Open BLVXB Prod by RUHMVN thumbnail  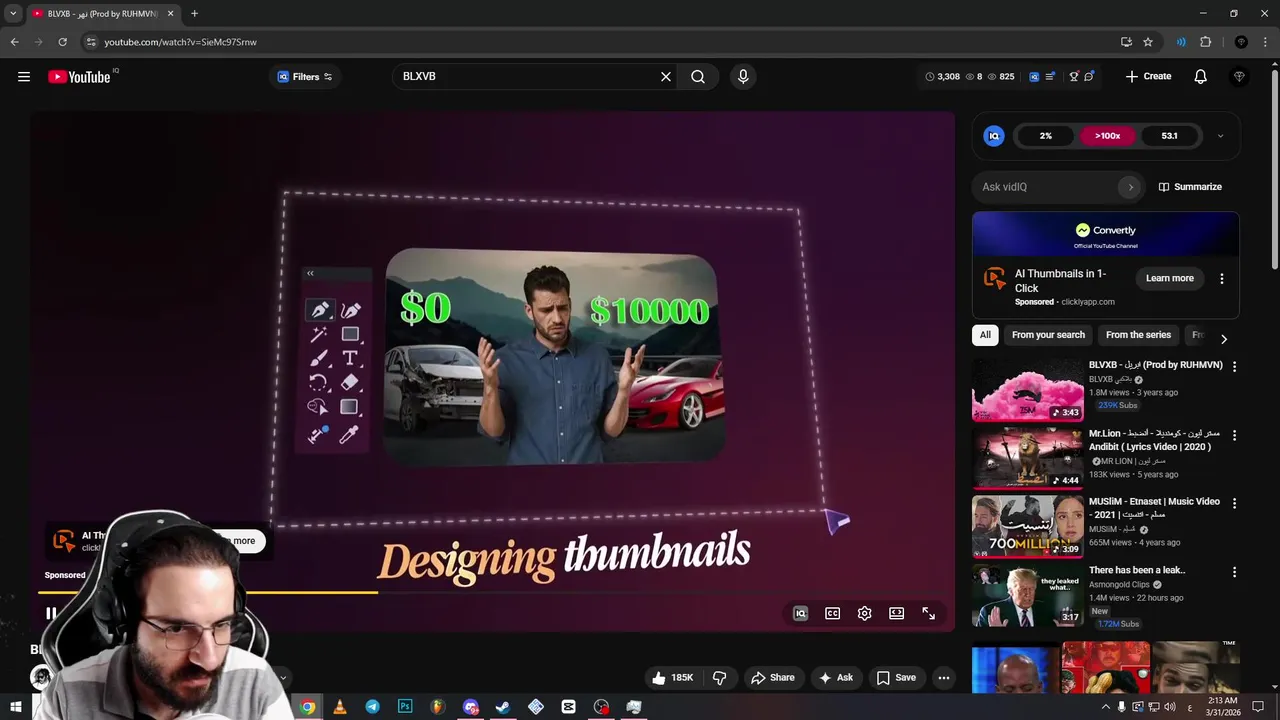click(x=1027, y=391)
